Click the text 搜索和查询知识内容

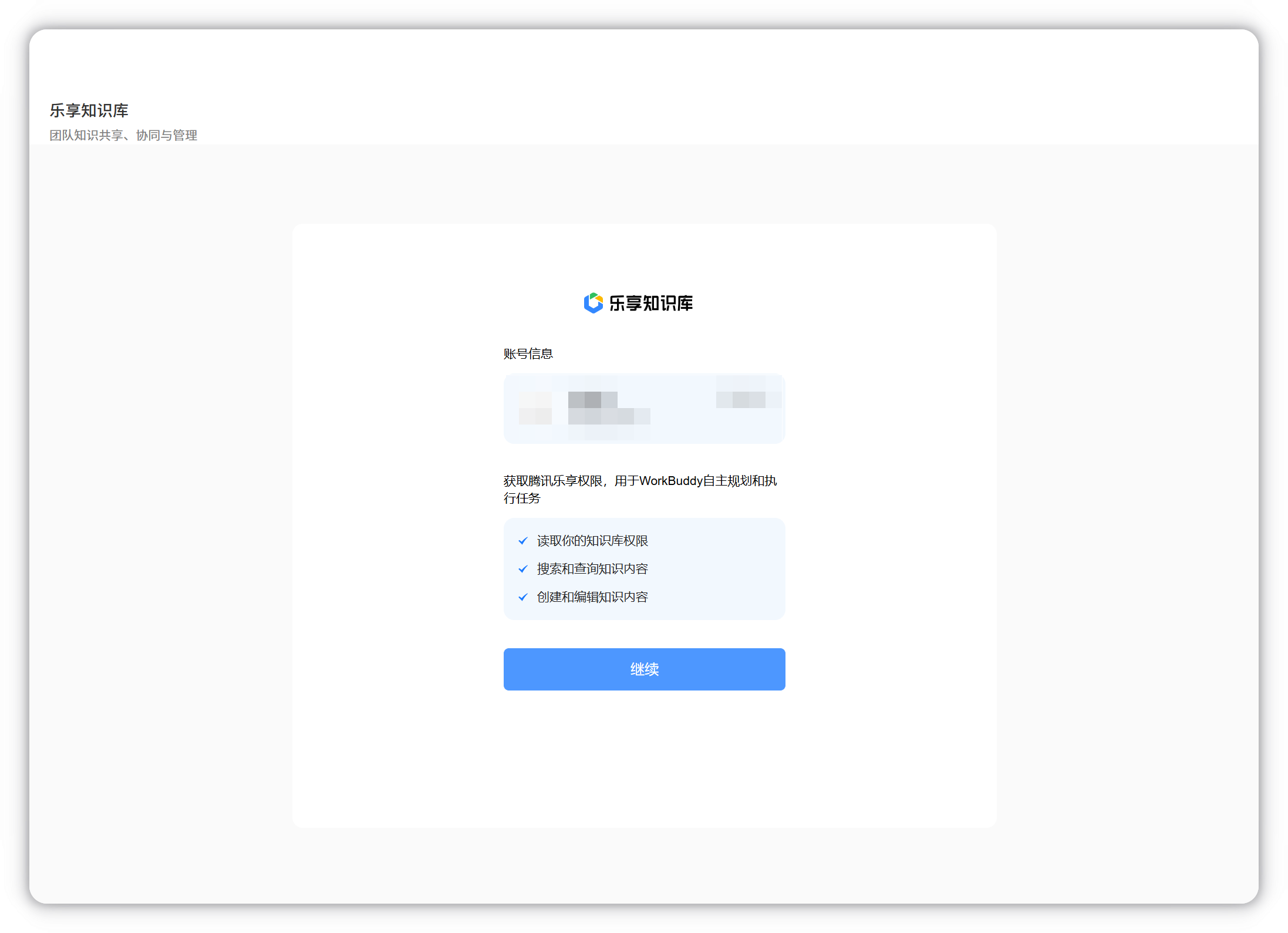592,569
